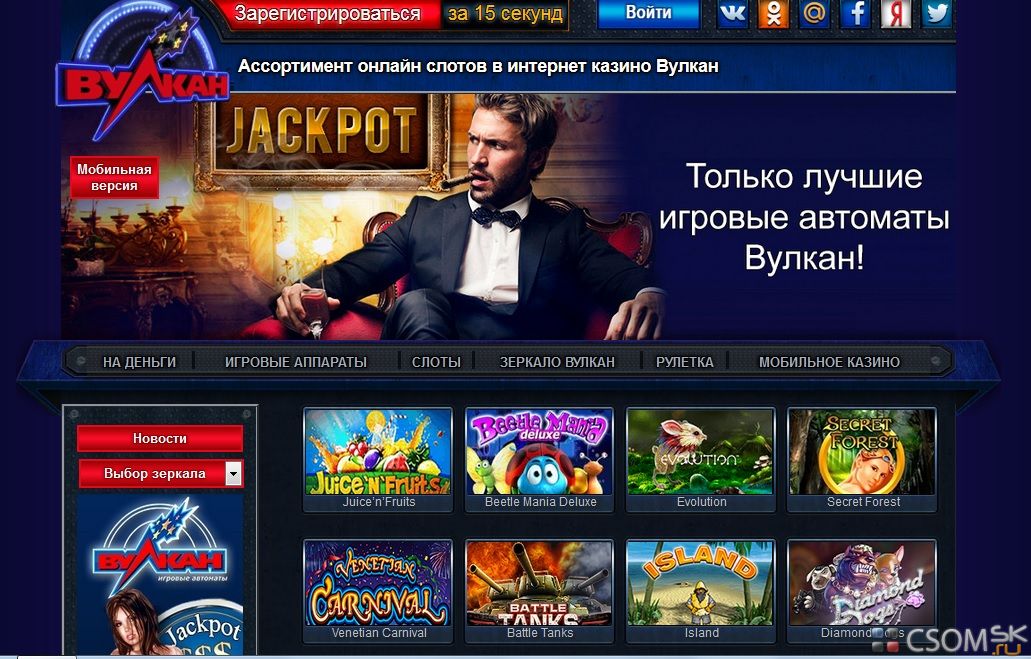The width and height of the screenshot is (1031, 659).
Task: Select the Battle Tanks slot thumbnail
Action: pos(540,590)
